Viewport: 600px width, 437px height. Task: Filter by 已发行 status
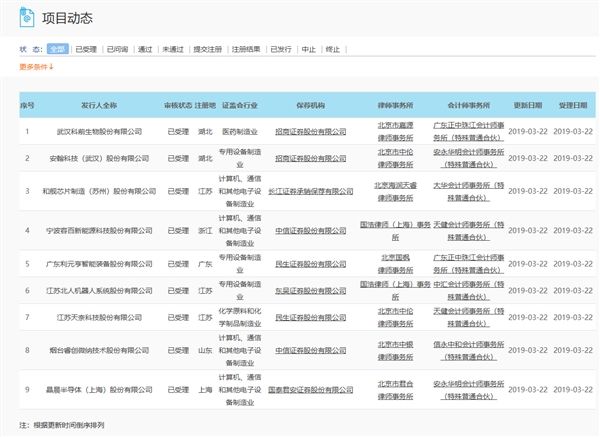click(x=281, y=49)
